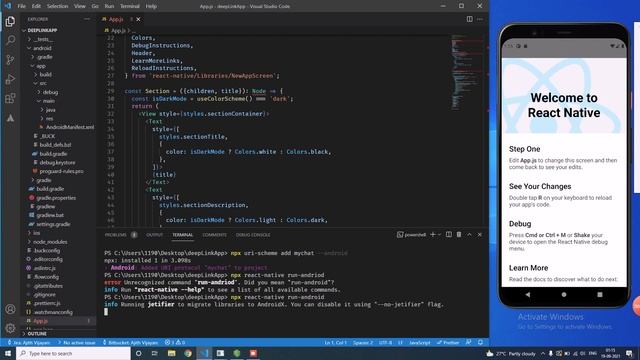Open the Manage gear icon
640x360 pixels.
click(x=10, y=328)
